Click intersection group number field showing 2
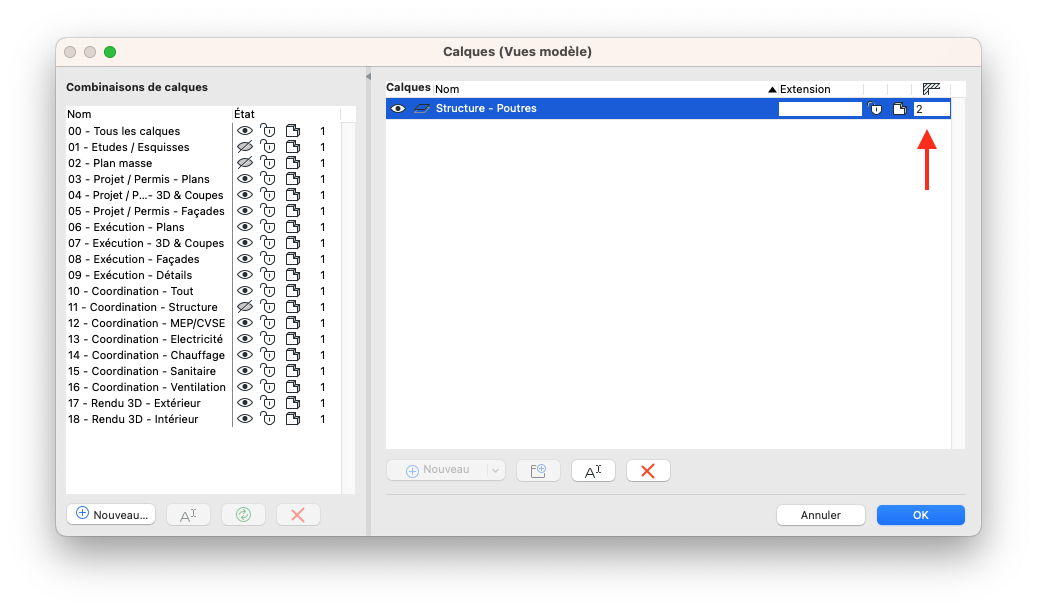This screenshot has width=1037, height=610. [x=932, y=109]
